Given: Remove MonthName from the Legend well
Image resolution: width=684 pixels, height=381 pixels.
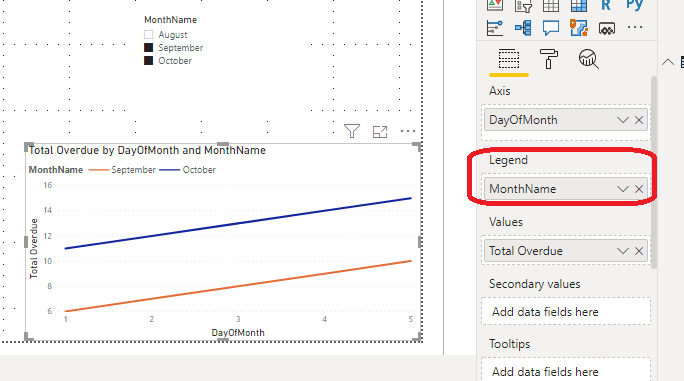Looking at the screenshot, I should [639, 189].
